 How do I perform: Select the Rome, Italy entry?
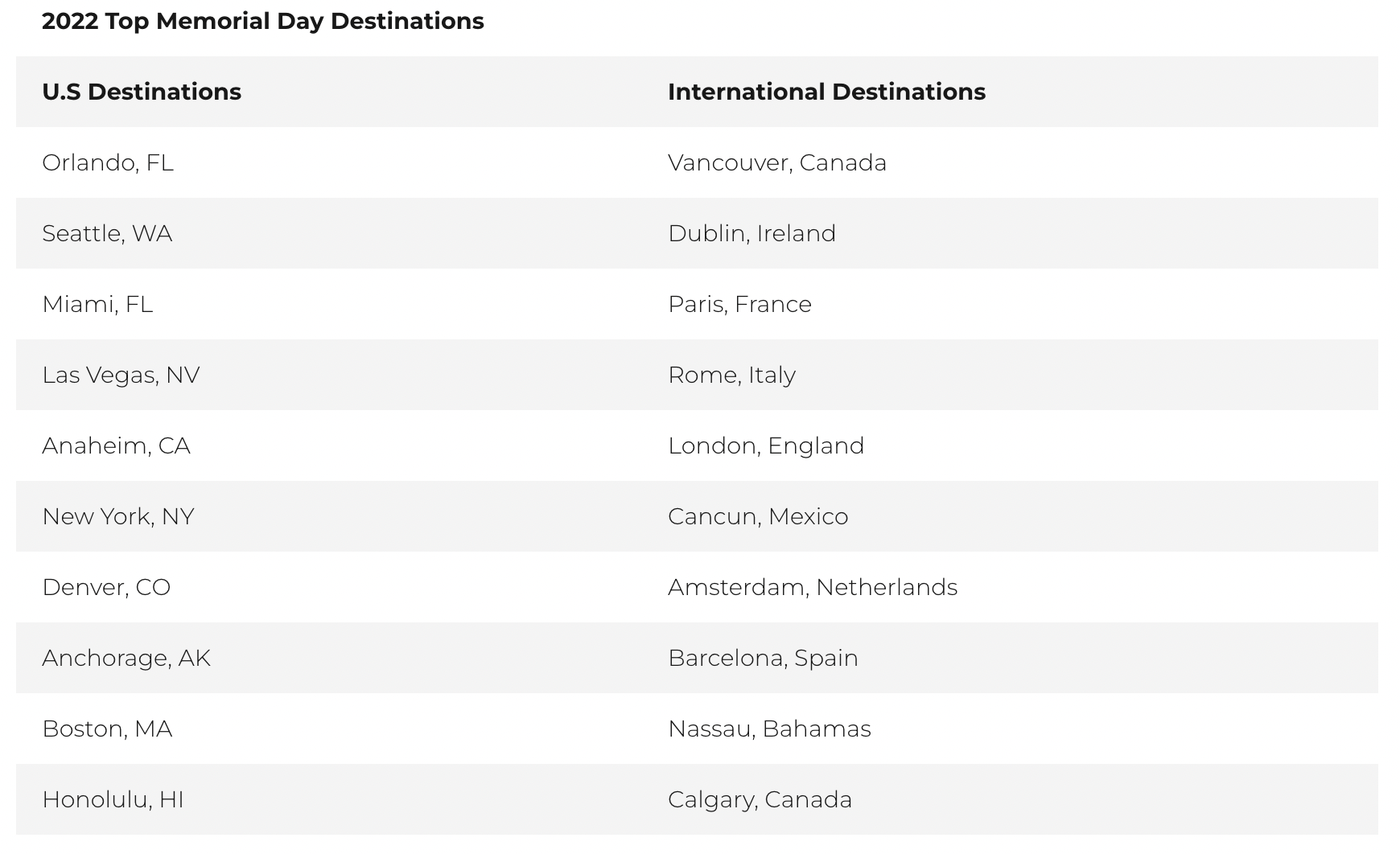click(731, 375)
